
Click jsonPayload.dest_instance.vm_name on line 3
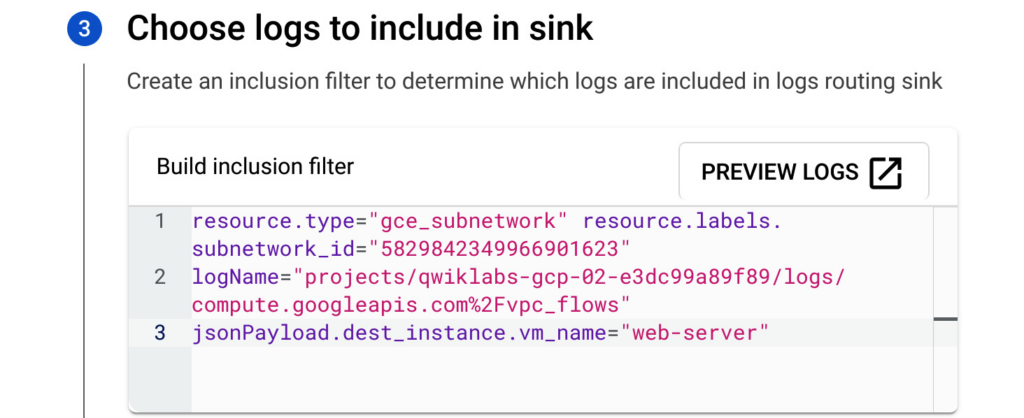[399, 333]
